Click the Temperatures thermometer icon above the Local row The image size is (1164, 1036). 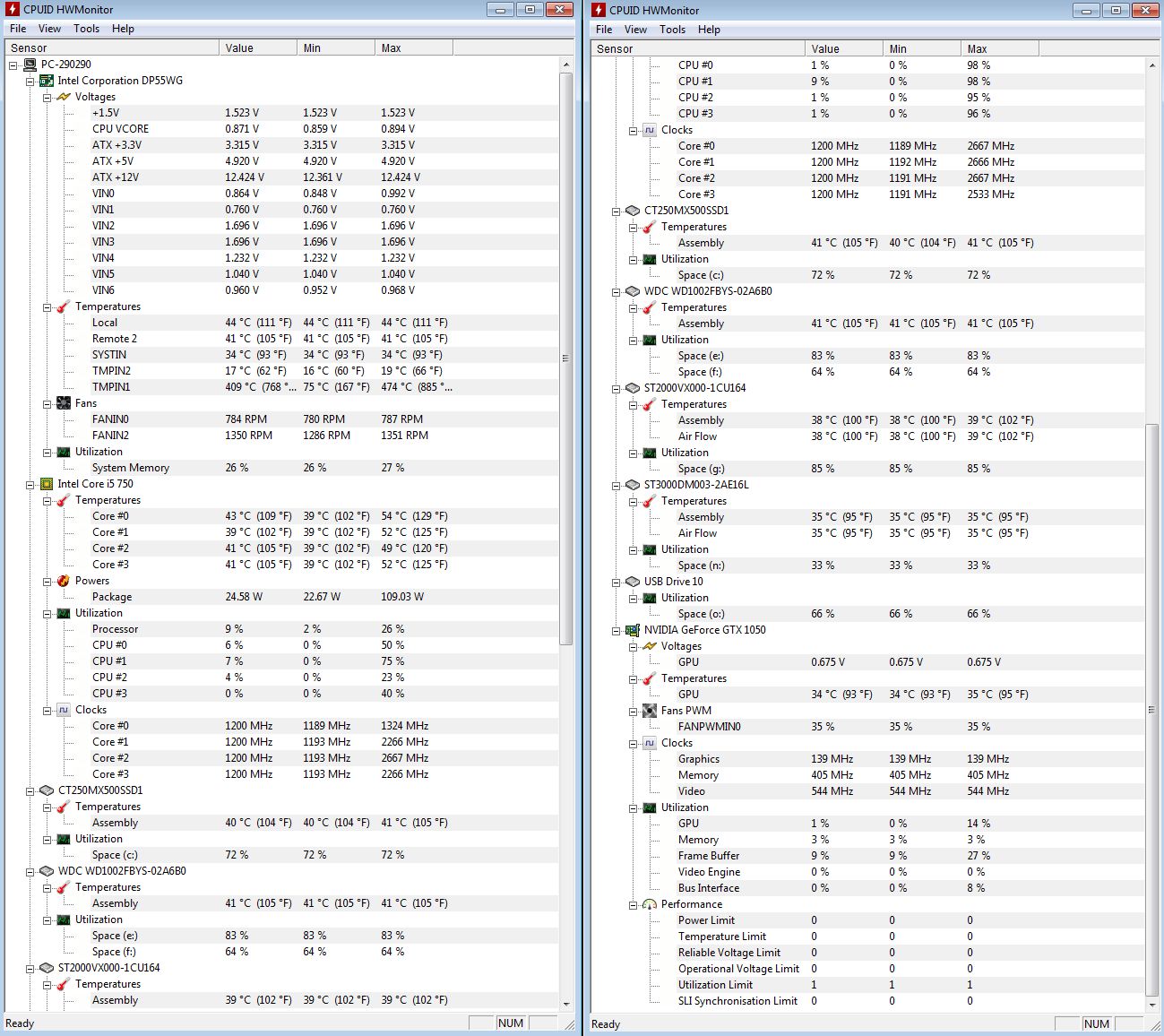pos(64,306)
